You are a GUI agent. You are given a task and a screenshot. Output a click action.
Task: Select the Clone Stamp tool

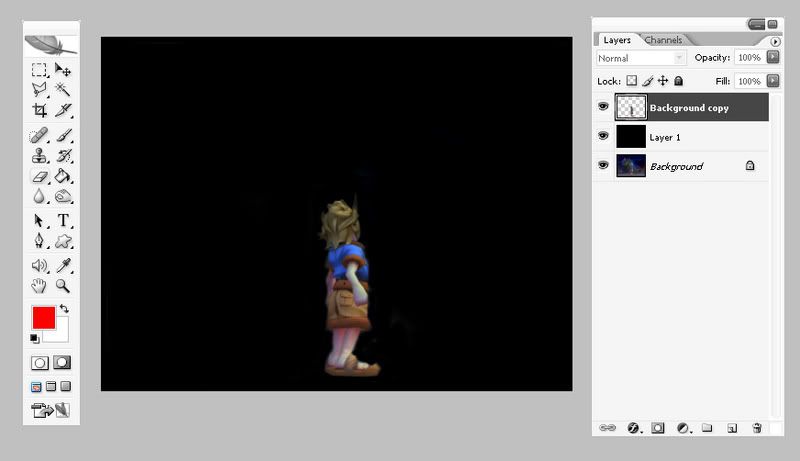coord(39,156)
